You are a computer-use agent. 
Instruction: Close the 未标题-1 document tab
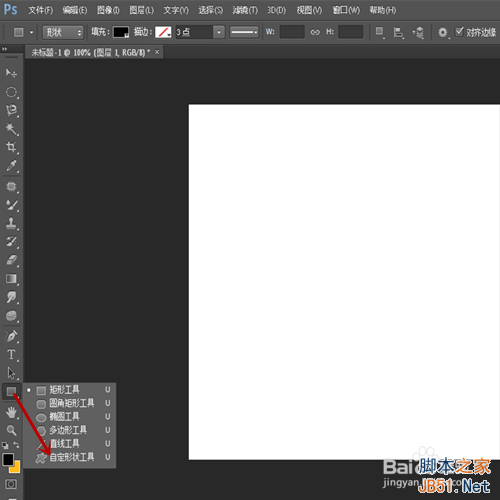pos(157,52)
